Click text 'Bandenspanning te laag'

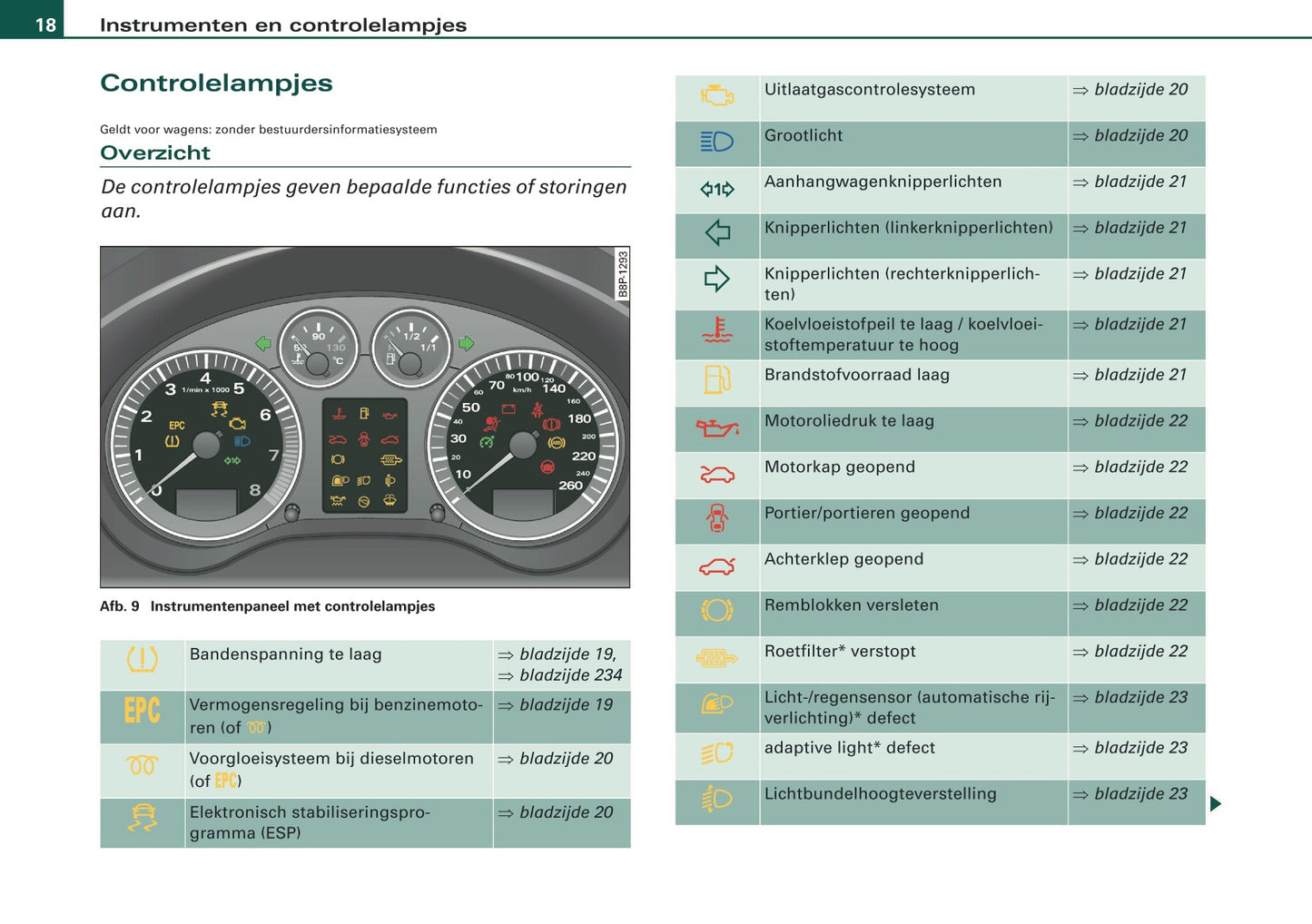click(286, 654)
